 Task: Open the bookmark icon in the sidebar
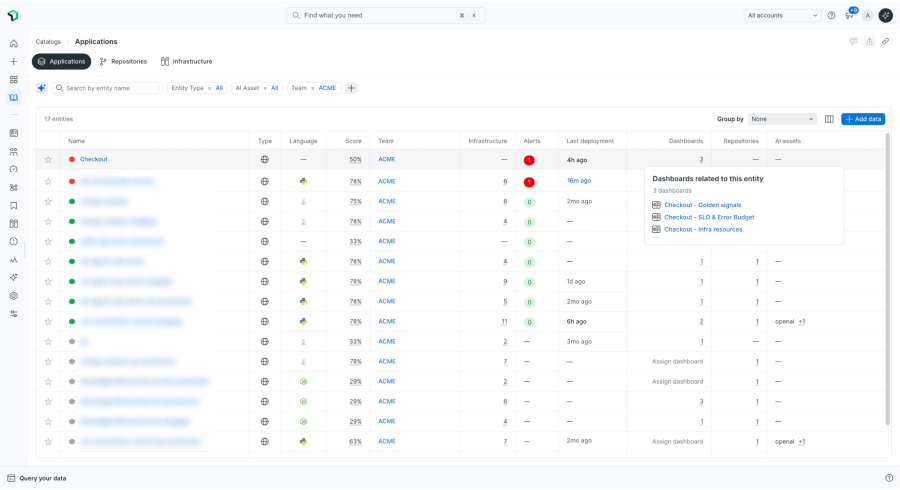tap(14, 205)
